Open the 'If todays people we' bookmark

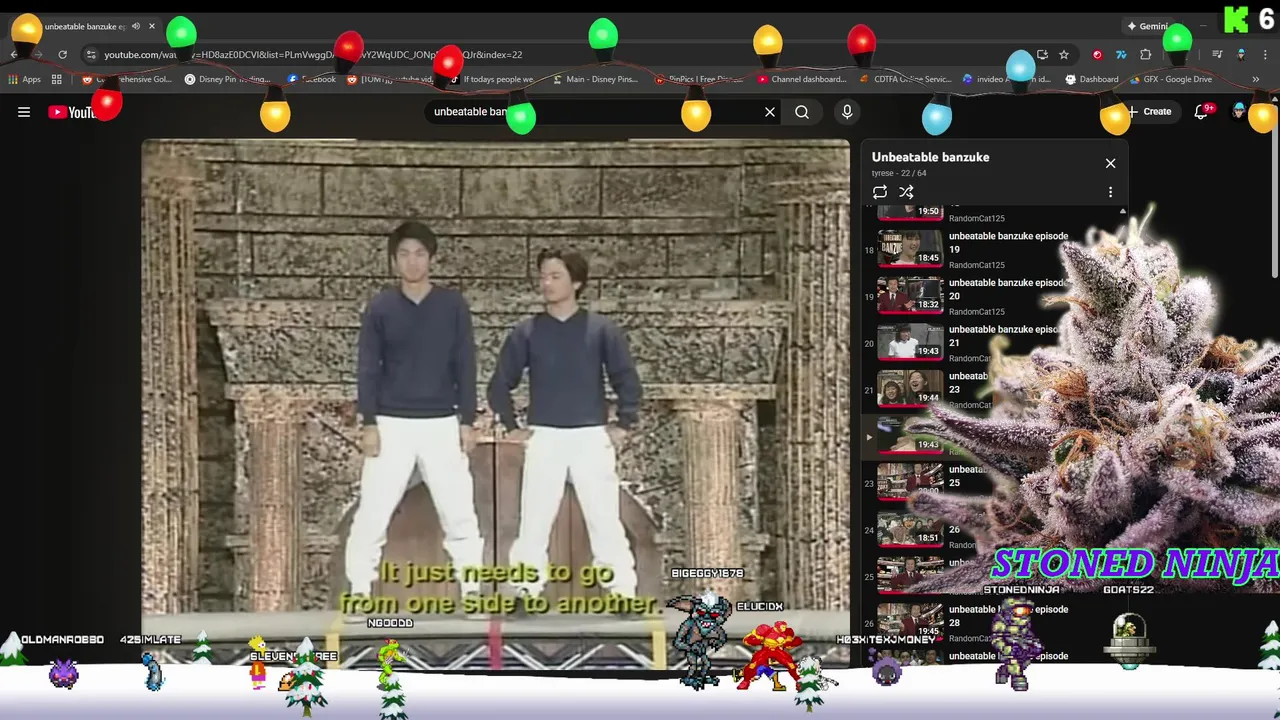click(491, 79)
